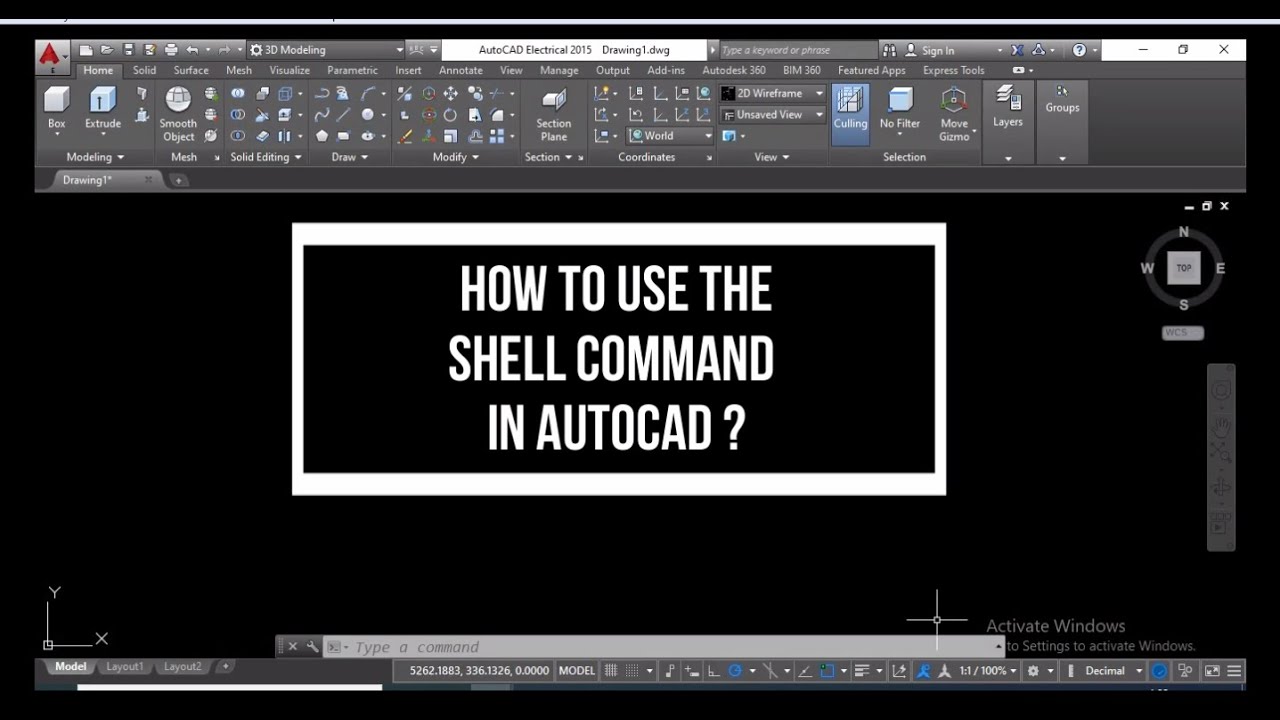Toggle Ortho mode in status bar
Screen dimensions: 1280x720
[x=713, y=671]
